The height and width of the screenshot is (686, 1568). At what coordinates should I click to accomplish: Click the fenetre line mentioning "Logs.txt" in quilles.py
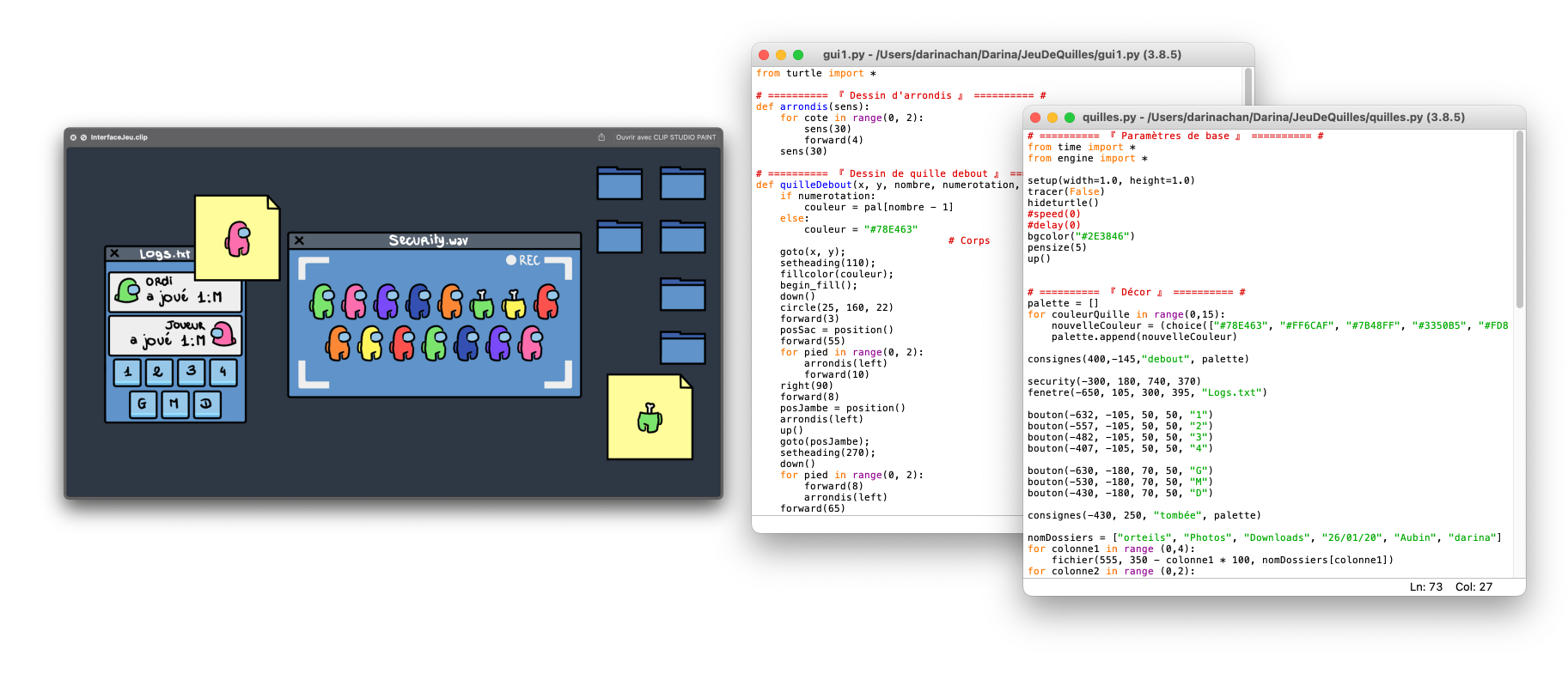click(1148, 393)
